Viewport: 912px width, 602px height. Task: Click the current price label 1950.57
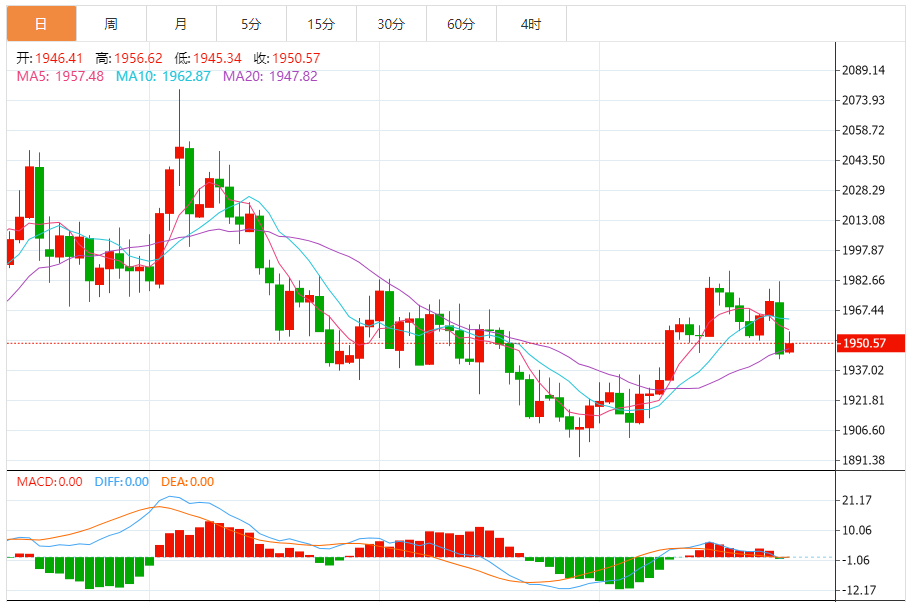(x=871, y=343)
